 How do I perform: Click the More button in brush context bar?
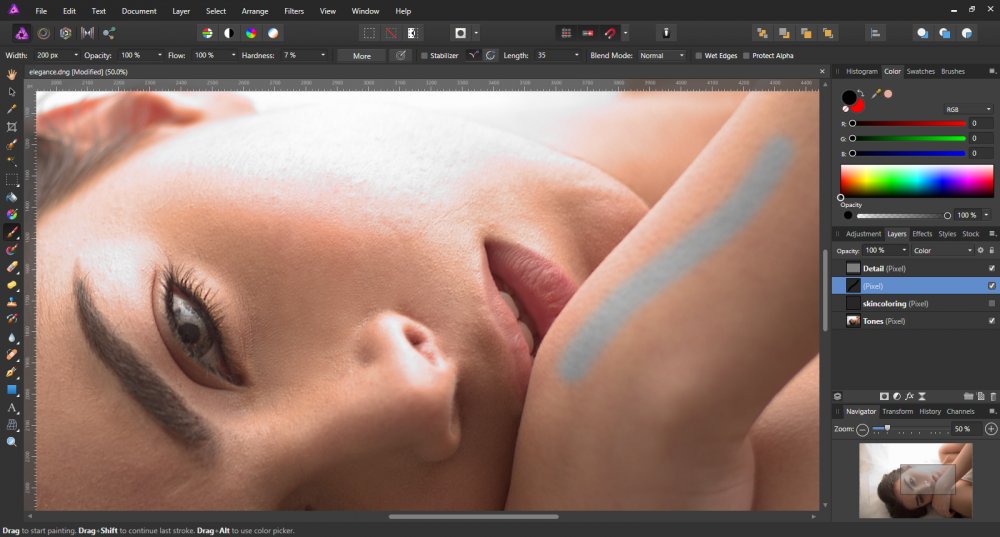pyautogui.click(x=361, y=56)
